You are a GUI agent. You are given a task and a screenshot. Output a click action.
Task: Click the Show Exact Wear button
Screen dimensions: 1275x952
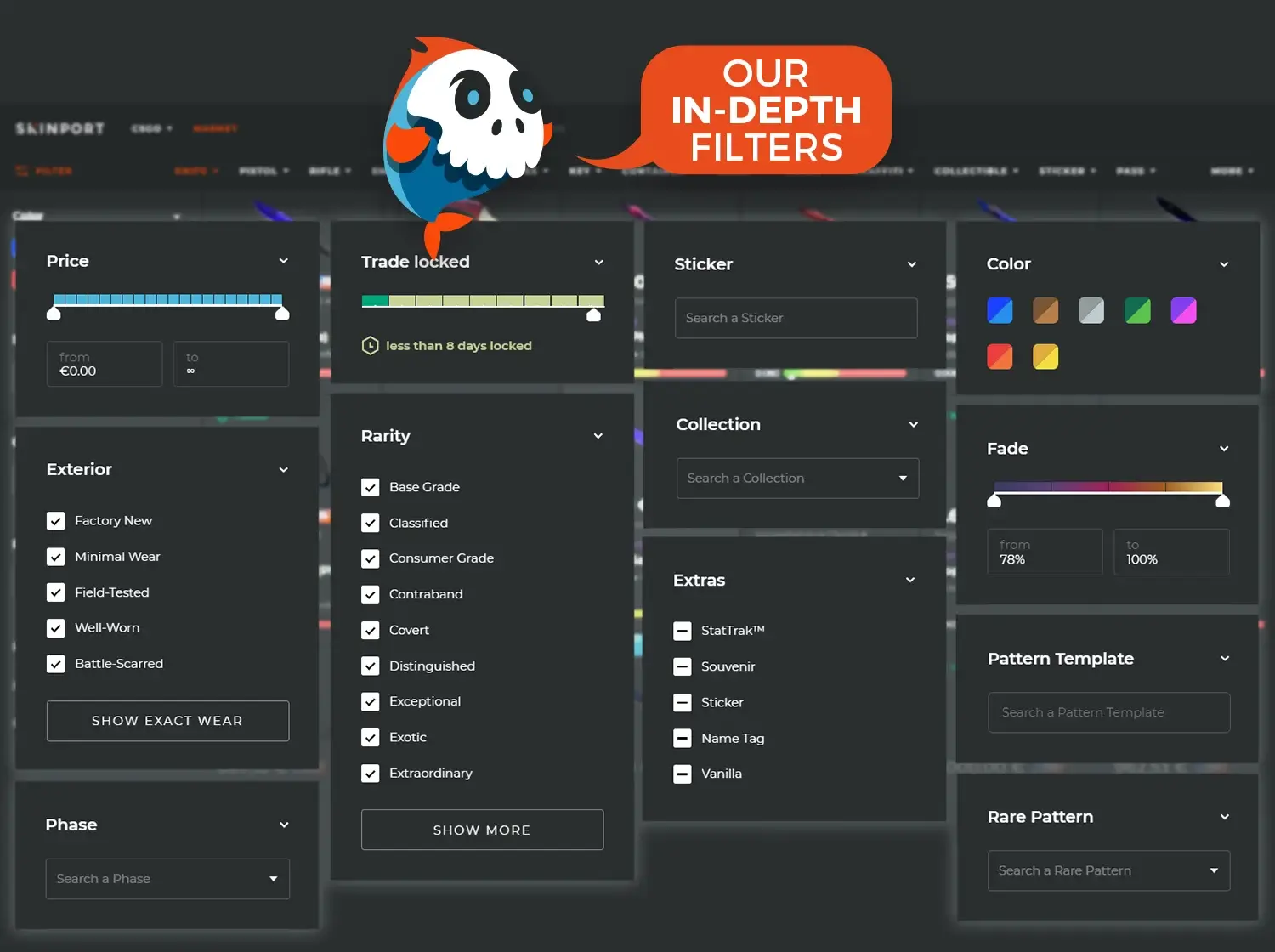click(x=167, y=721)
